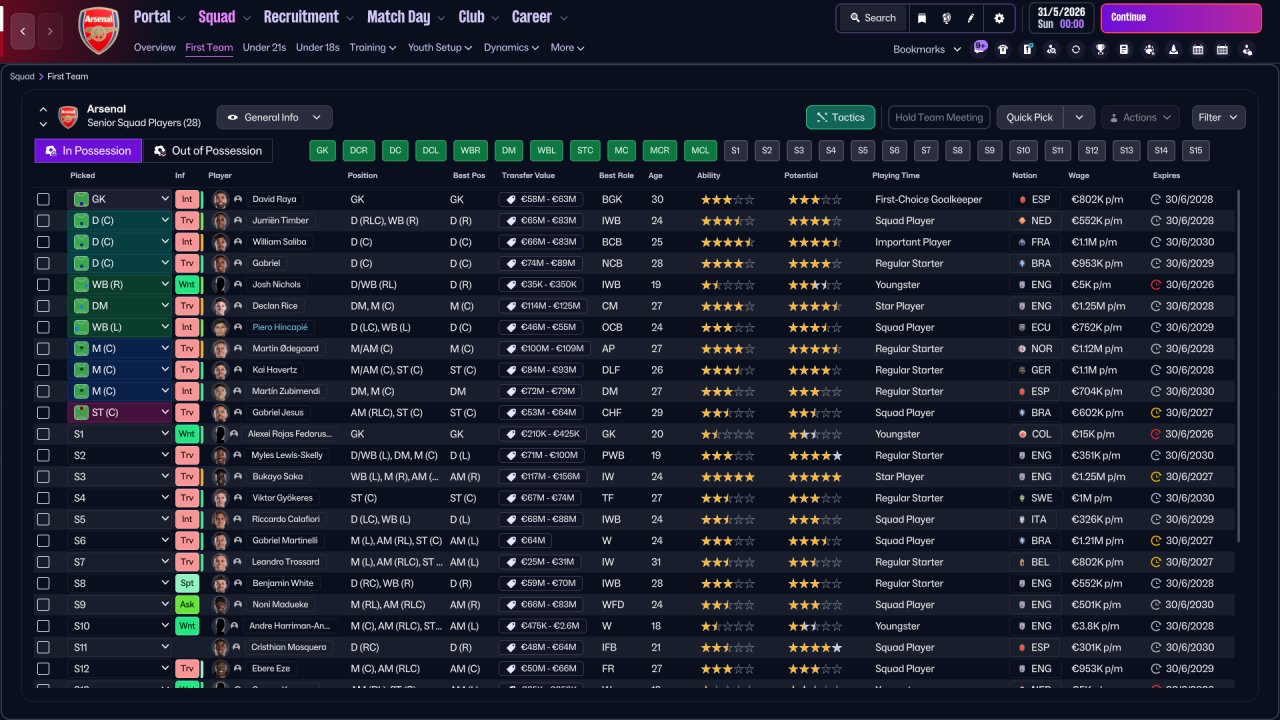Select Viktor Gyökeres's checkbox
The image size is (1280, 720).
coord(43,498)
